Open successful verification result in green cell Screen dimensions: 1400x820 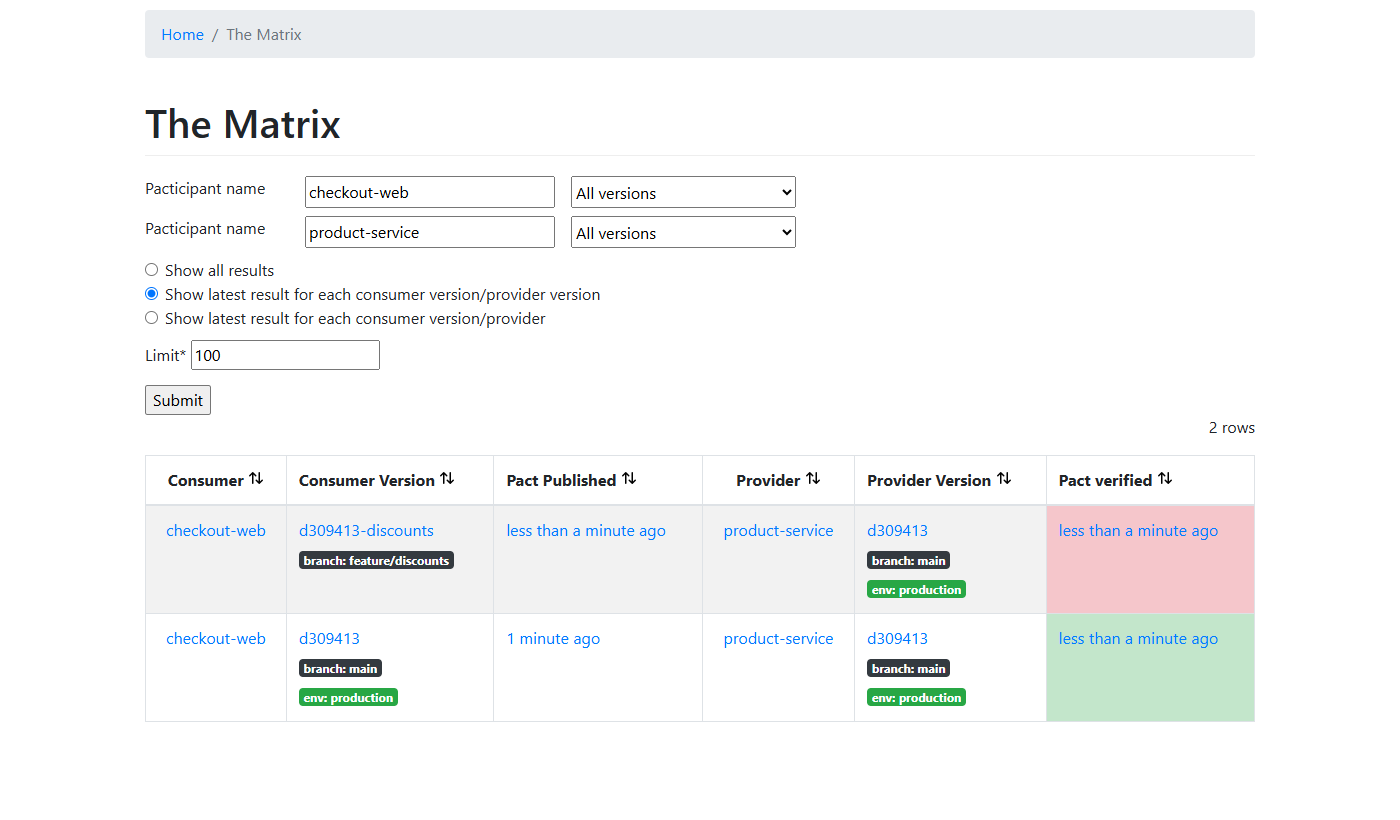(1138, 639)
